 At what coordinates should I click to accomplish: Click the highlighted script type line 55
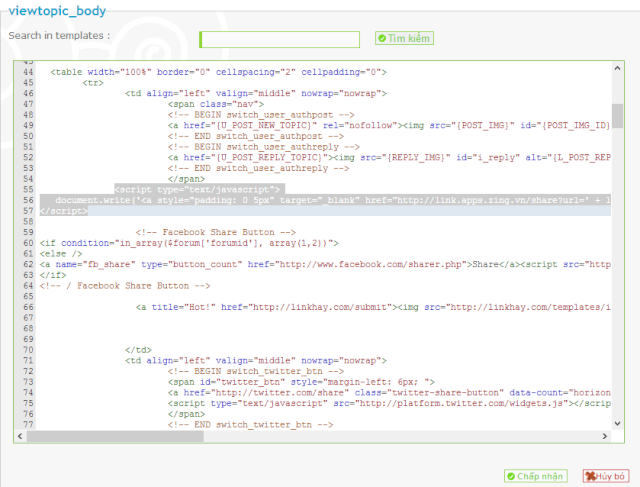(x=198, y=189)
